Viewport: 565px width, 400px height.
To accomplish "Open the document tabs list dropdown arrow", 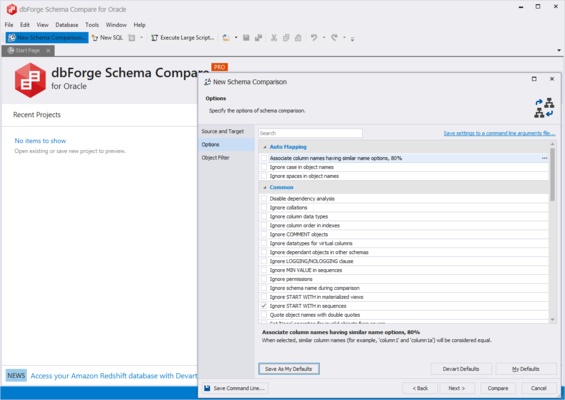I will 559,50.
